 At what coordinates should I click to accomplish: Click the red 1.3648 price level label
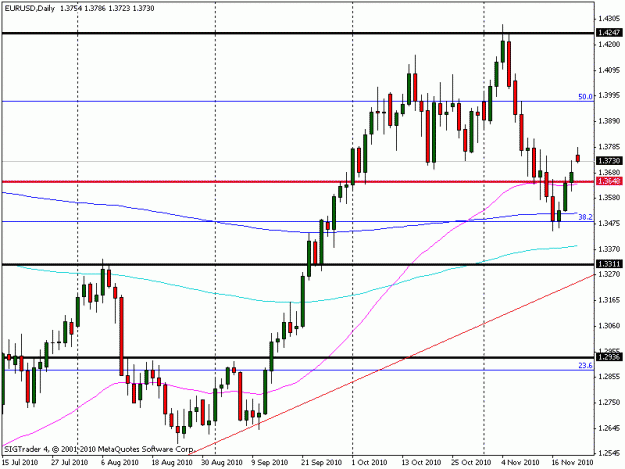[609, 181]
